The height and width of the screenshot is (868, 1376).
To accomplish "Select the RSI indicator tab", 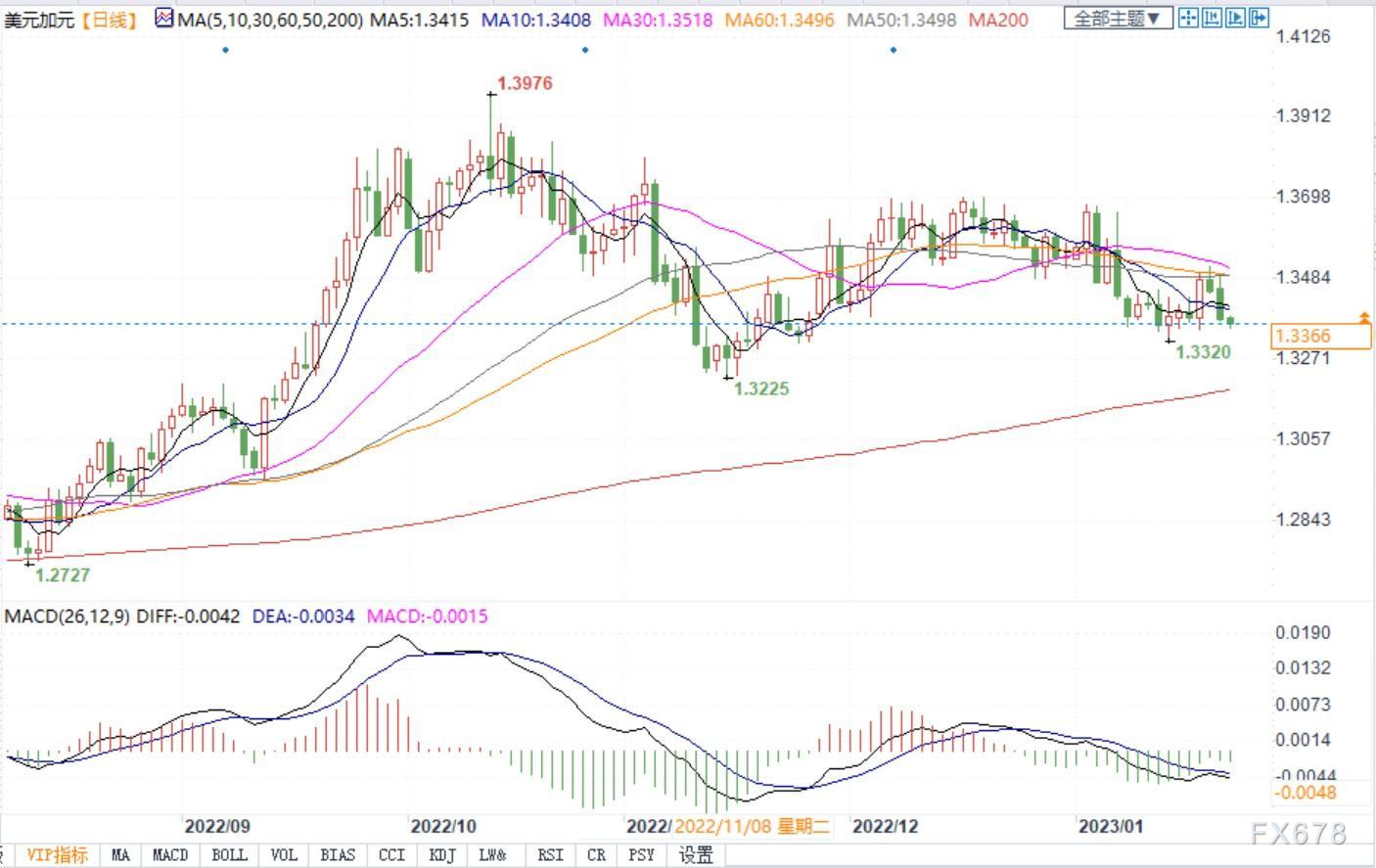I will click(550, 854).
